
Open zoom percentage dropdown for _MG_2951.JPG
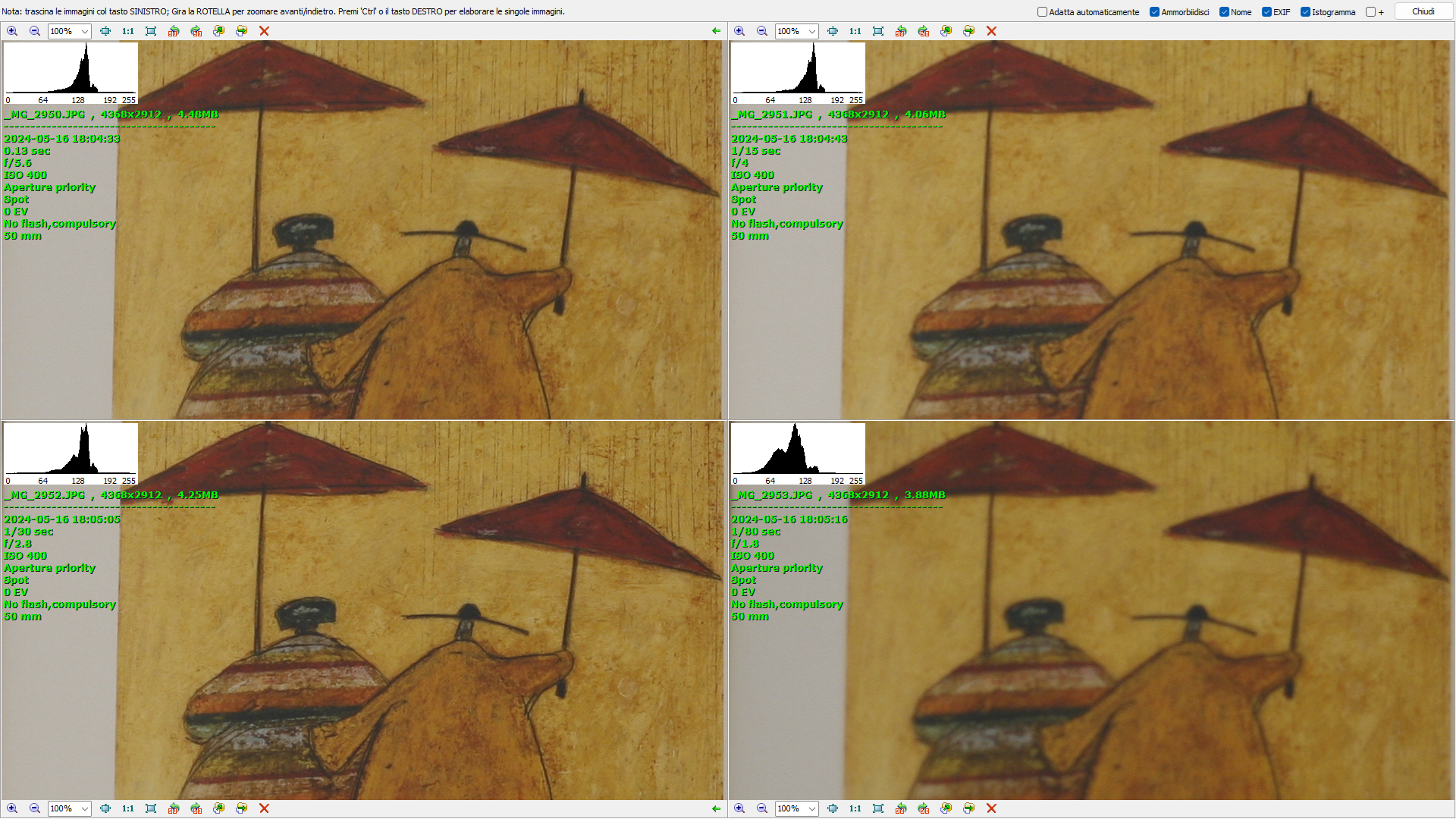(811, 31)
